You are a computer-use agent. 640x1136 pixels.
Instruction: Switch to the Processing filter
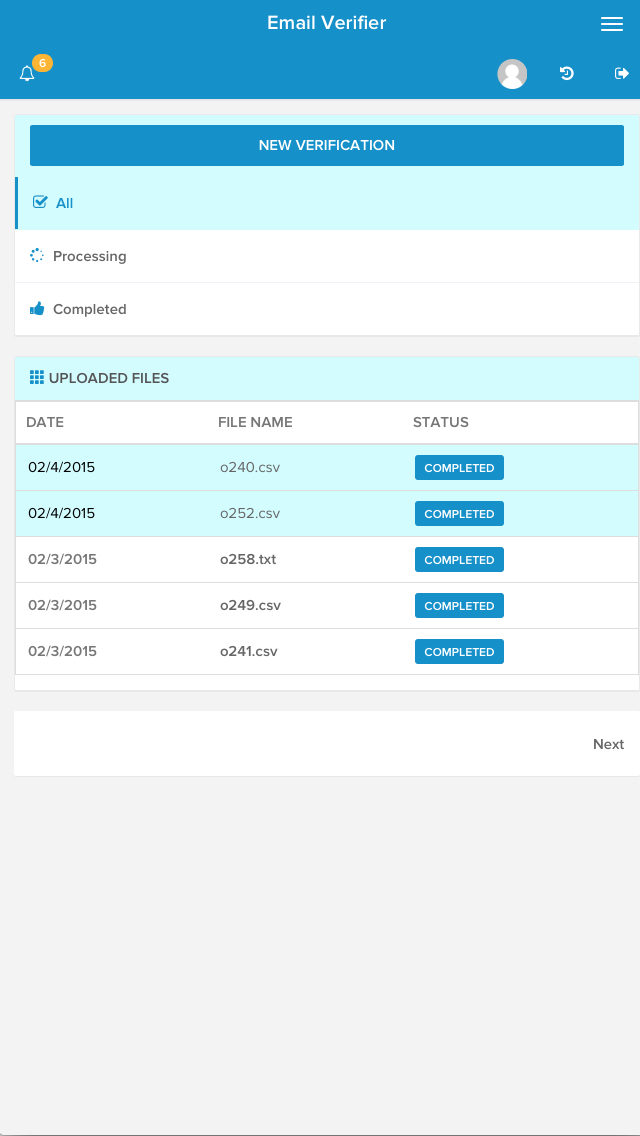click(328, 256)
